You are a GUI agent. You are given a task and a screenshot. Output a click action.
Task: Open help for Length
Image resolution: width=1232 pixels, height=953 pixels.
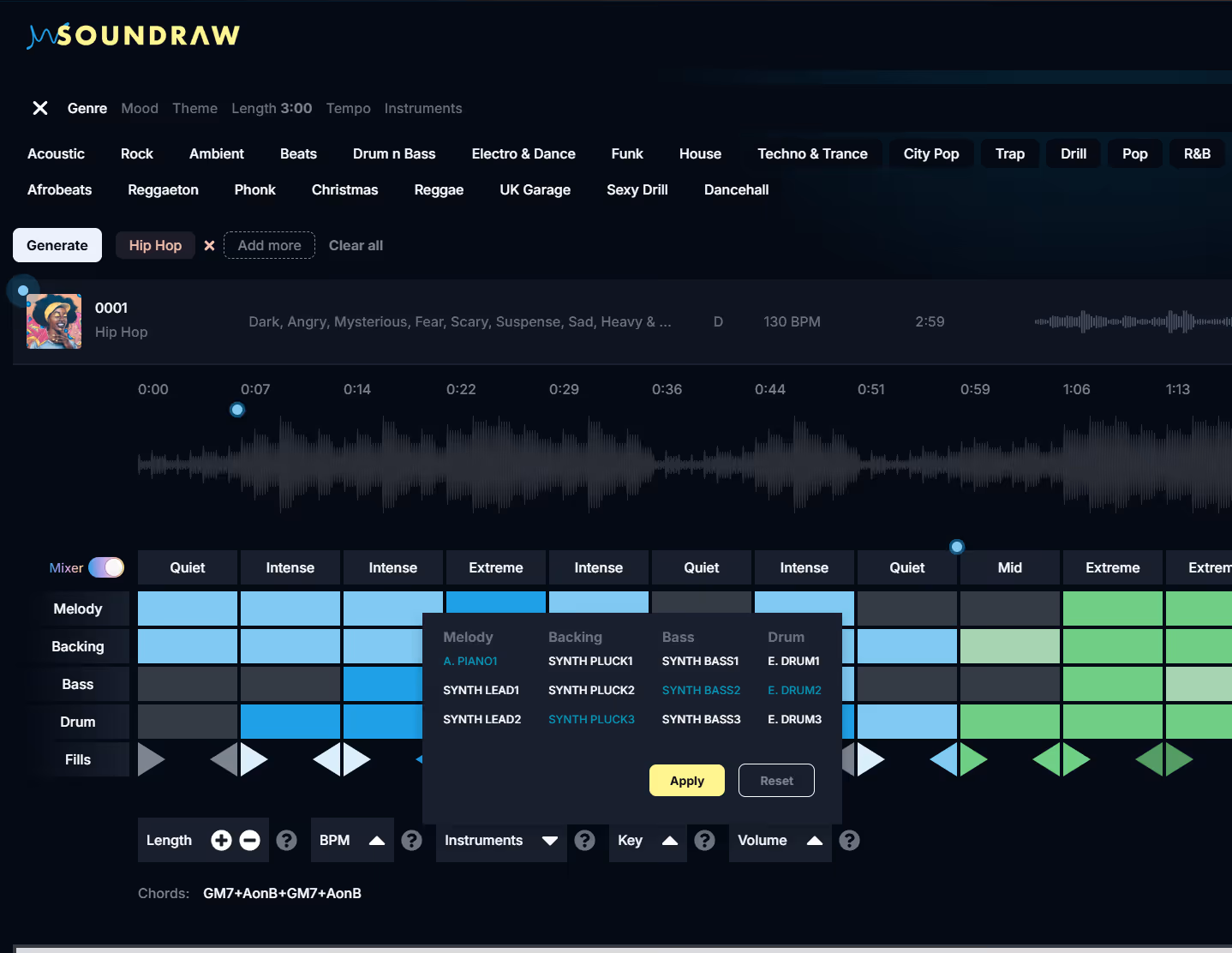coord(287,841)
